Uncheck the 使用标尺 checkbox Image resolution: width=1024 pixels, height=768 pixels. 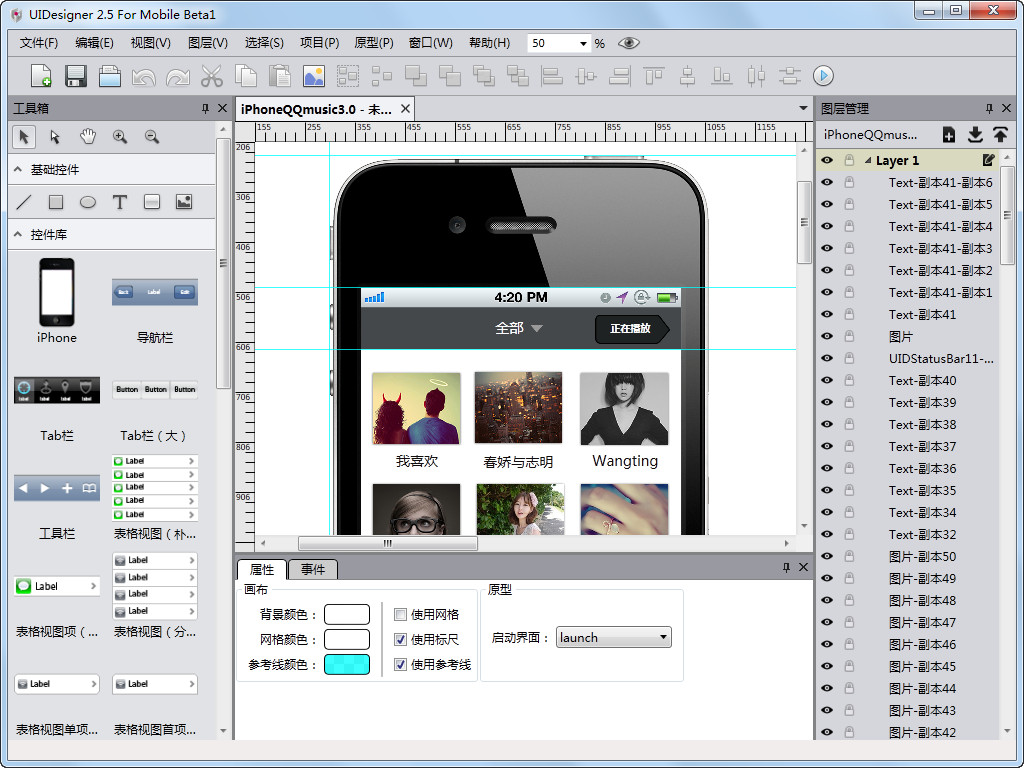[401, 640]
